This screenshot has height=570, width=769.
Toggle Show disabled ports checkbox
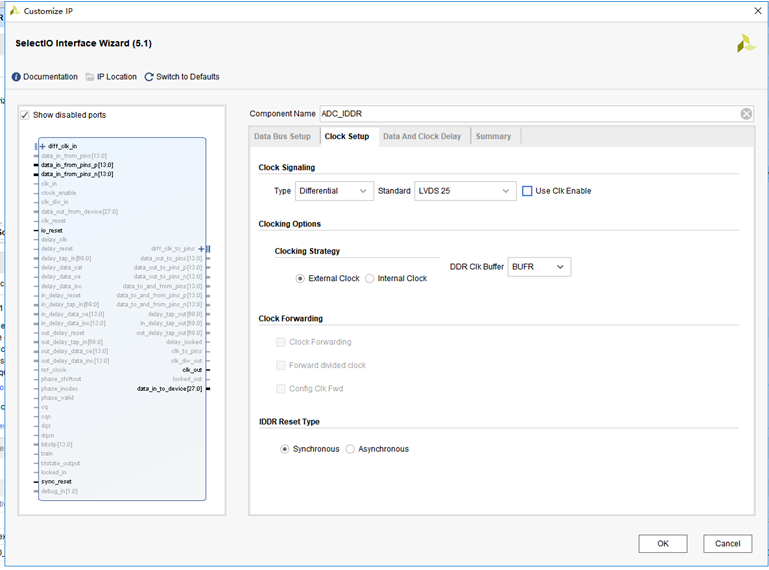pyautogui.click(x=25, y=115)
